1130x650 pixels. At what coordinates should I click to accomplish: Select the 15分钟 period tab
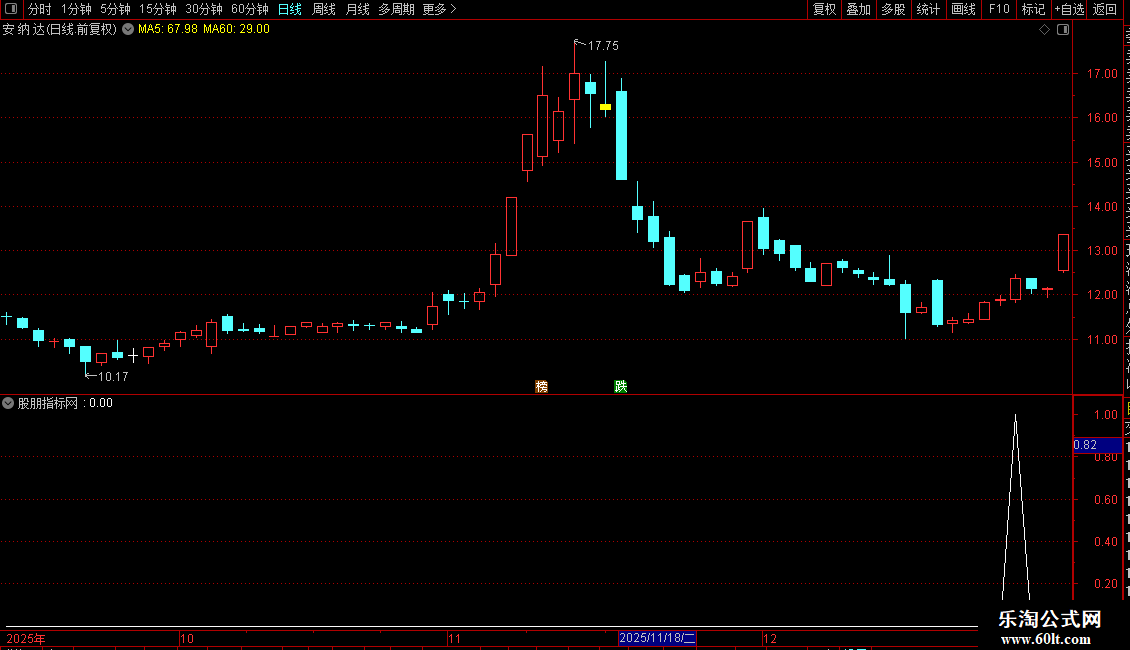(157, 9)
